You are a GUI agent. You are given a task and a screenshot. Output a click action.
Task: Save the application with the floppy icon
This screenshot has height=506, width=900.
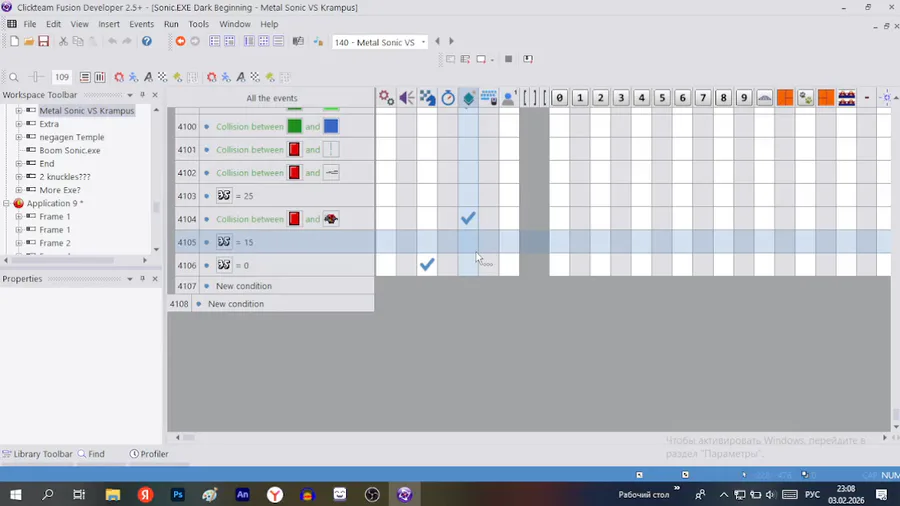(x=44, y=41)
